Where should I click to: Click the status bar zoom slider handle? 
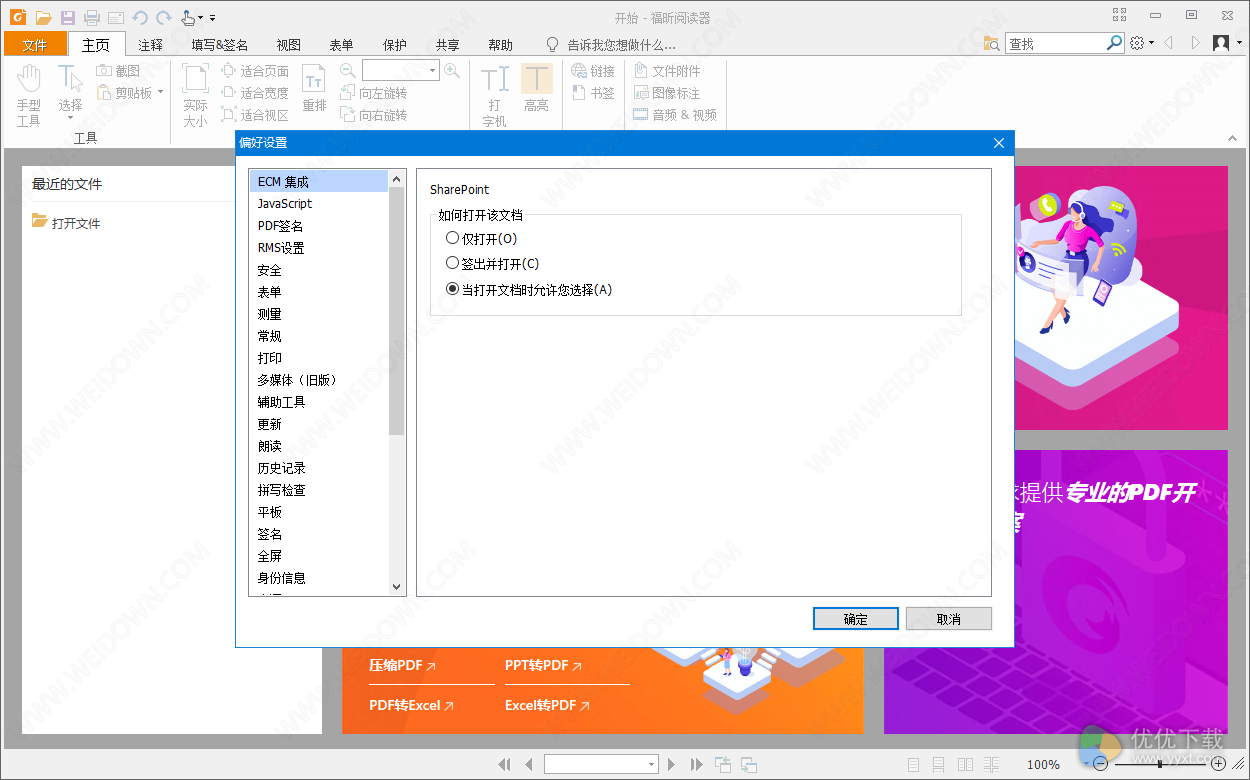tap(1159, 764)
